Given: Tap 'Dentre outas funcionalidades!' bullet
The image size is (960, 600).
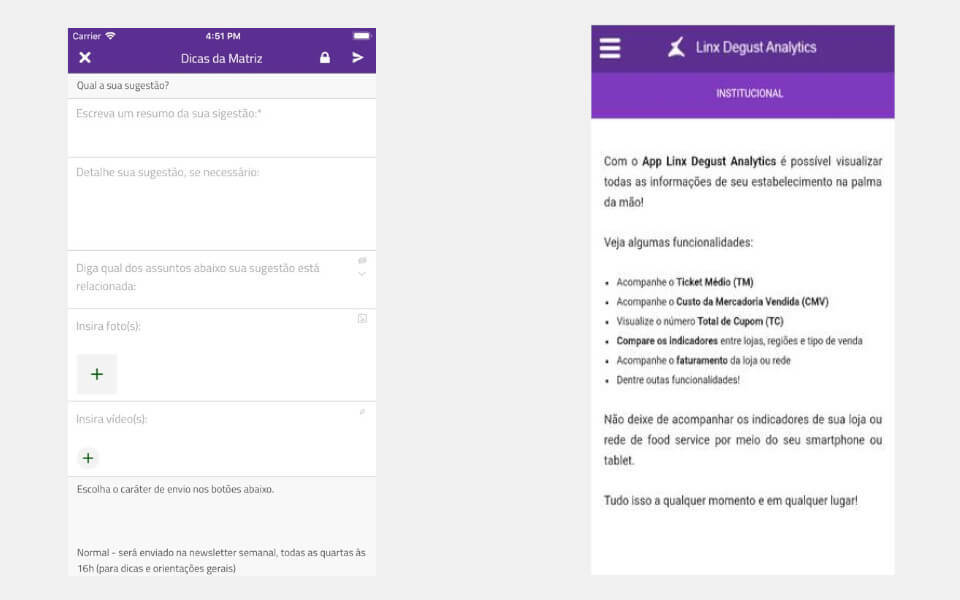Looking at the screenshot, I should click(x=678, y=380).
